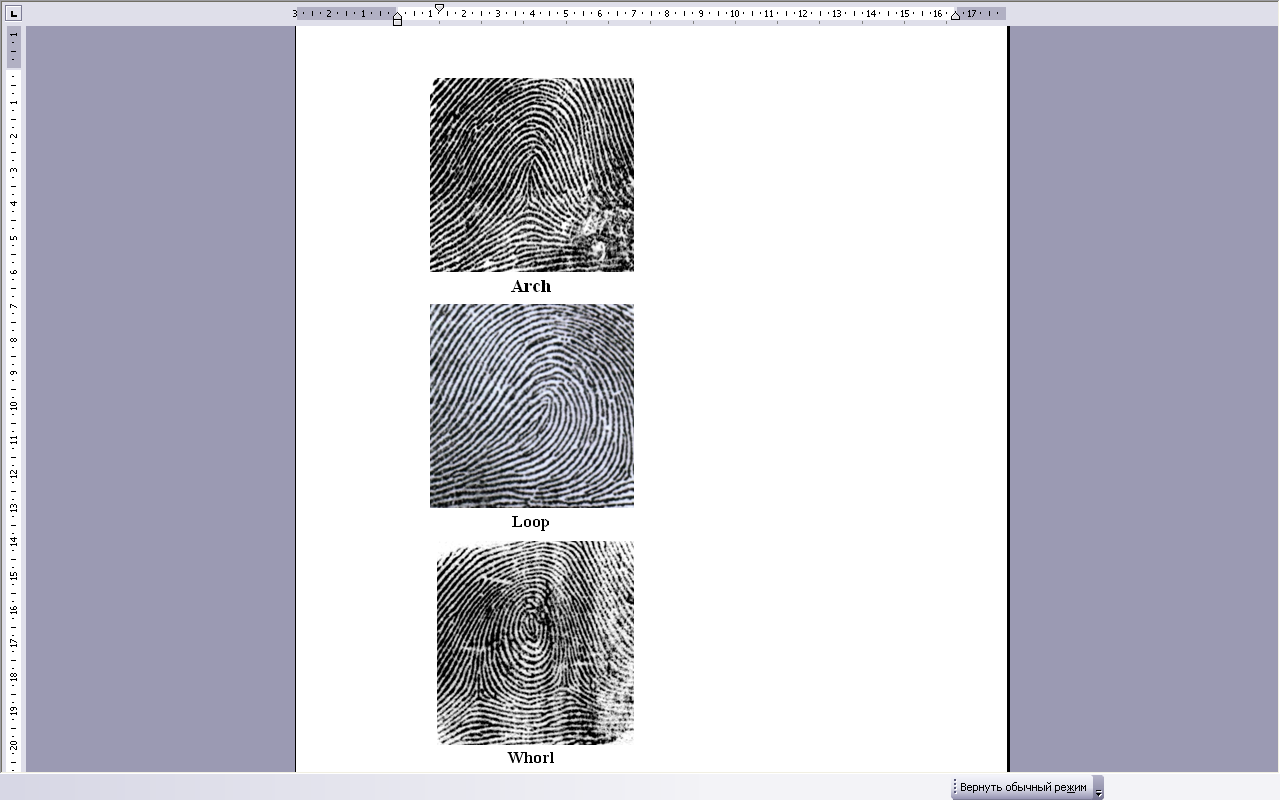This screenshot has height=800, width=1280.
Task: Select the hanging indent triangle on ruler
Action: (397, 14)
